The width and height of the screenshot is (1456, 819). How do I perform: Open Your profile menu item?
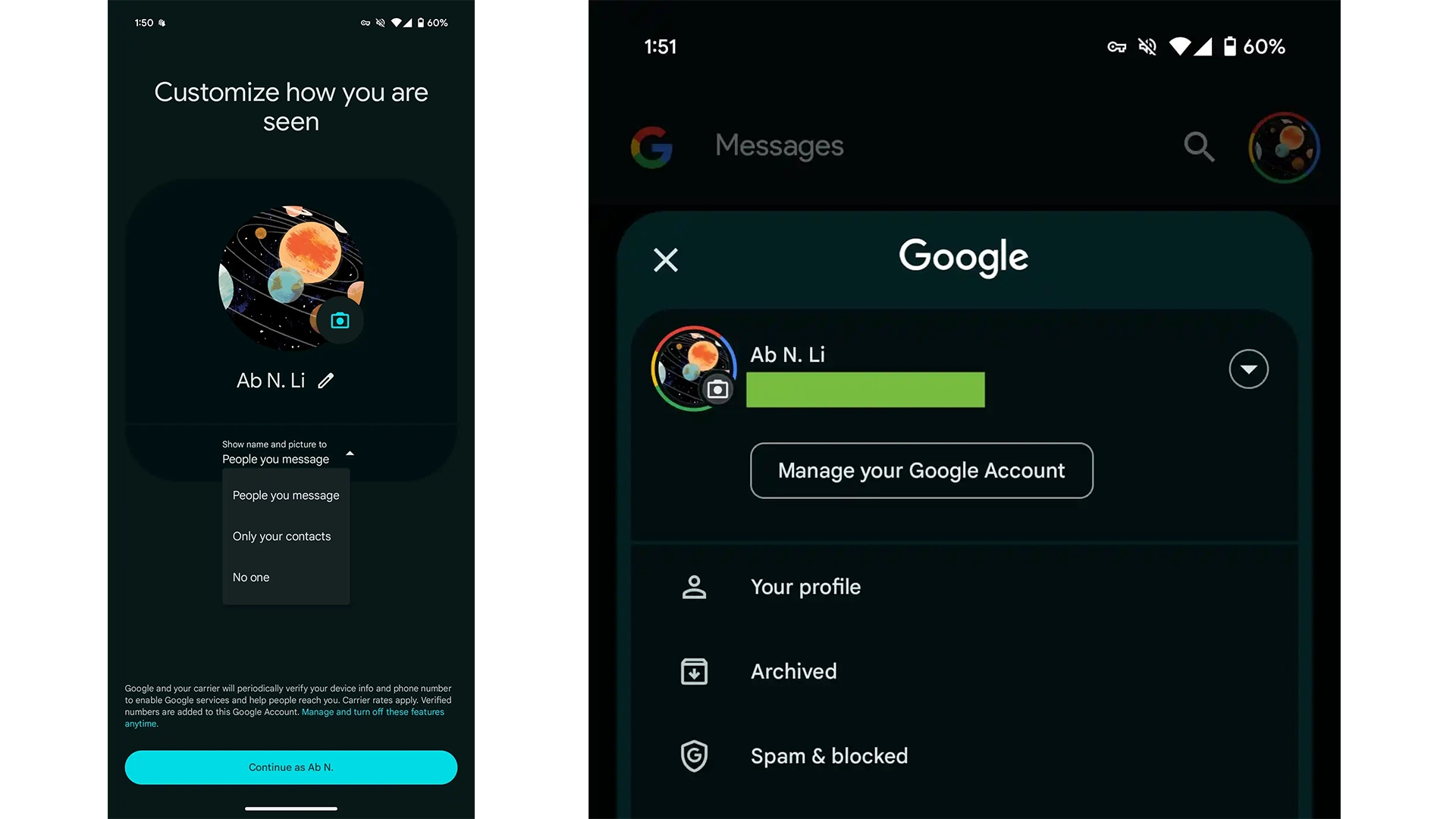click(x=806, y=586)
